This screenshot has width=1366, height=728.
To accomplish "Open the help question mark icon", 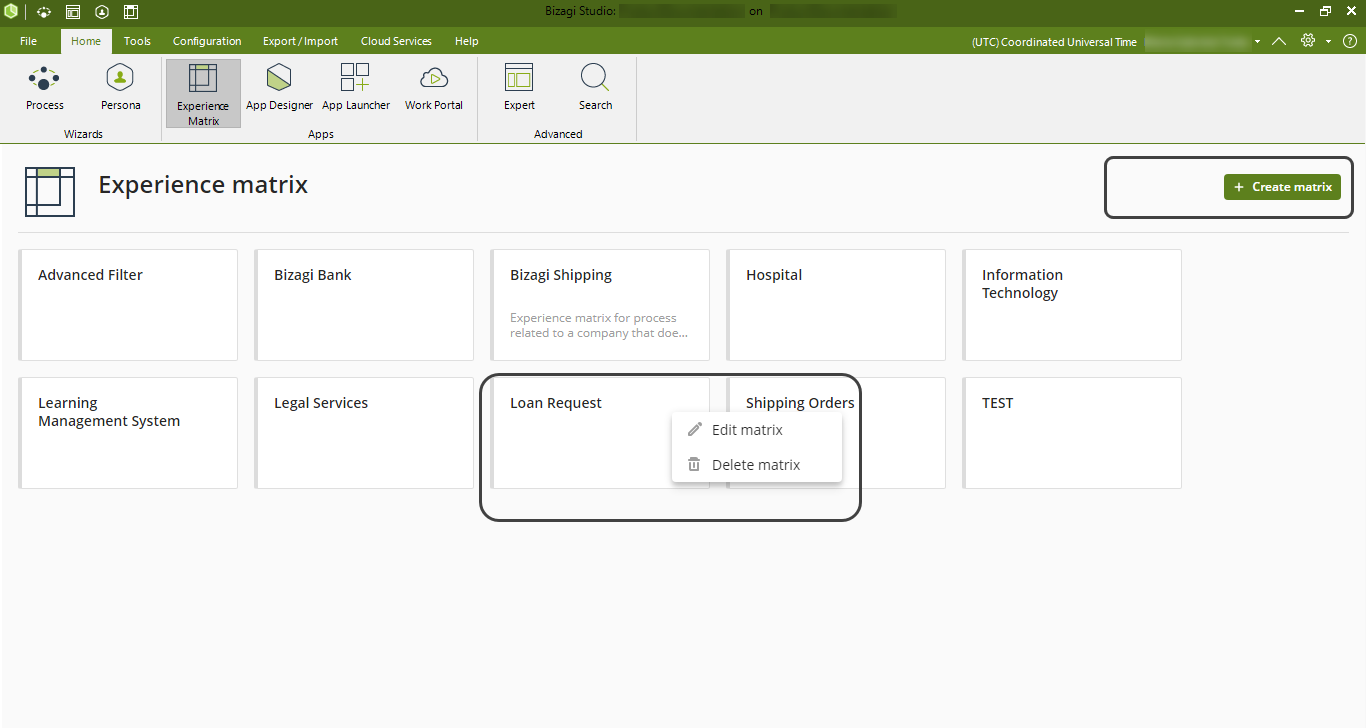I will coord(1350,41).
